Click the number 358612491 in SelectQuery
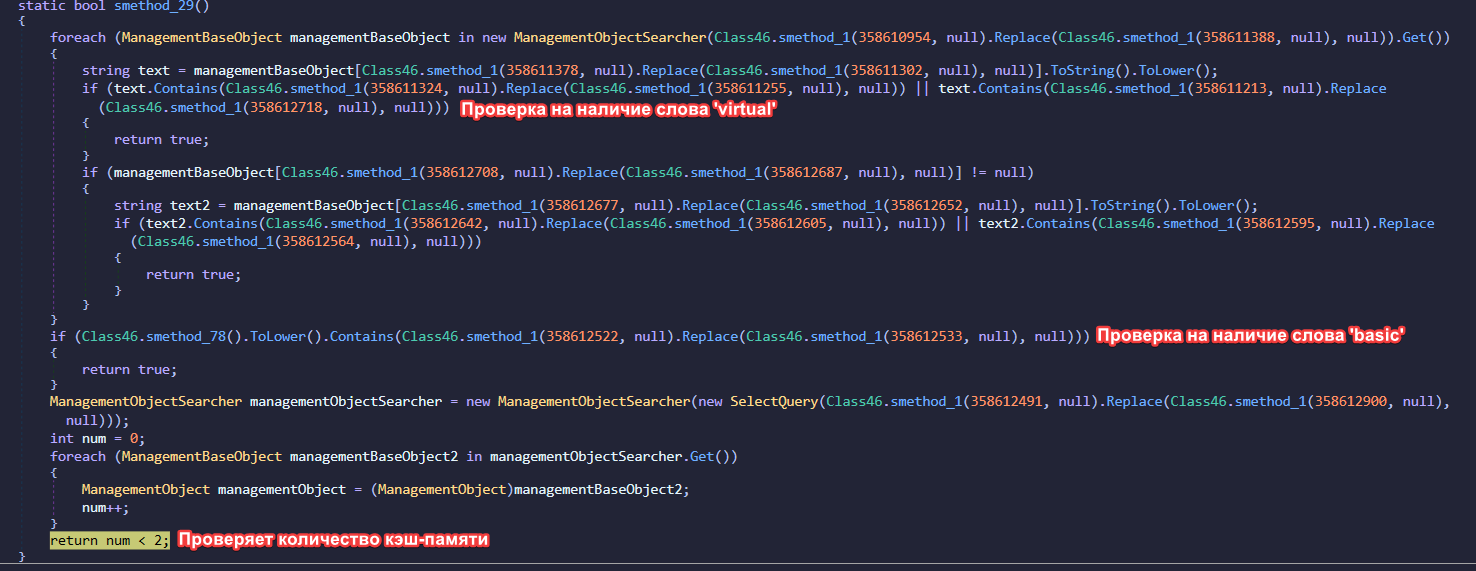The height and width of the screenshot is (571, 1476). click(1010, 401)
